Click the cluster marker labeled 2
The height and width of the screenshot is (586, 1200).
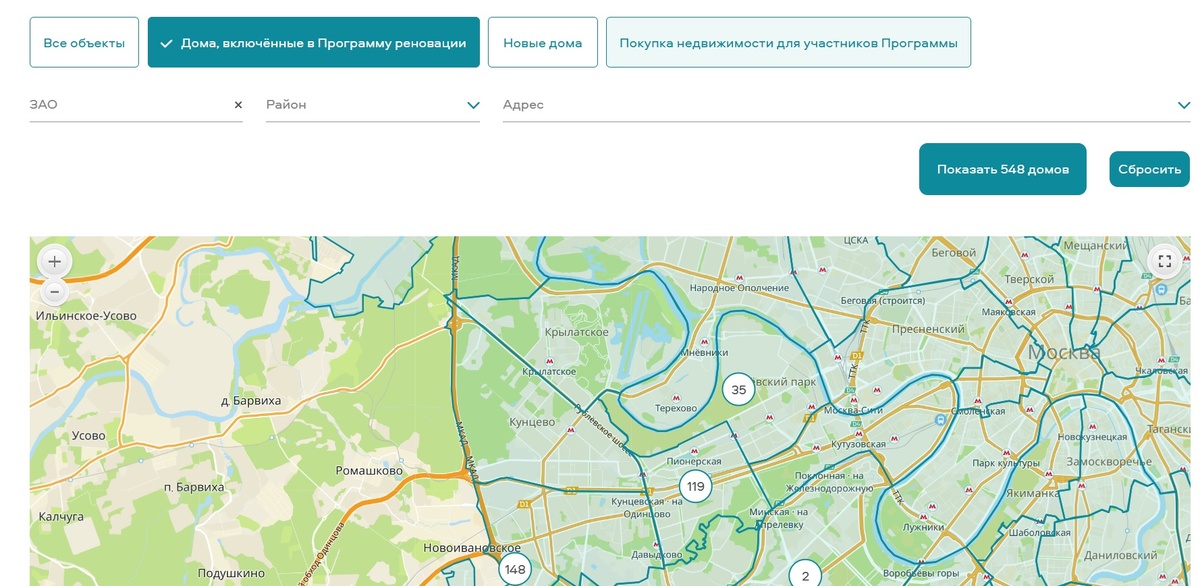(x=805, y=575)
